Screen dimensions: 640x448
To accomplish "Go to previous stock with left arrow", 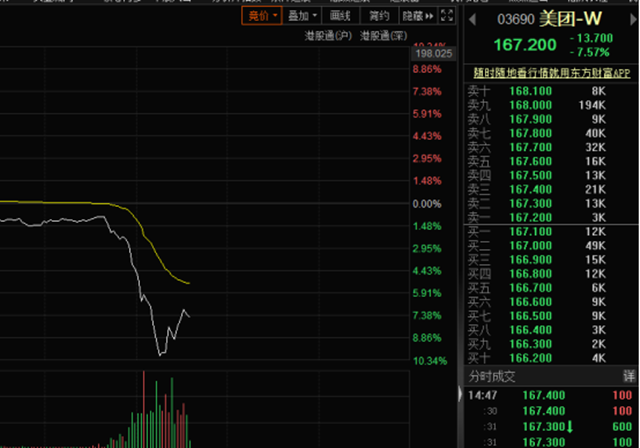I will pos(473,19).
